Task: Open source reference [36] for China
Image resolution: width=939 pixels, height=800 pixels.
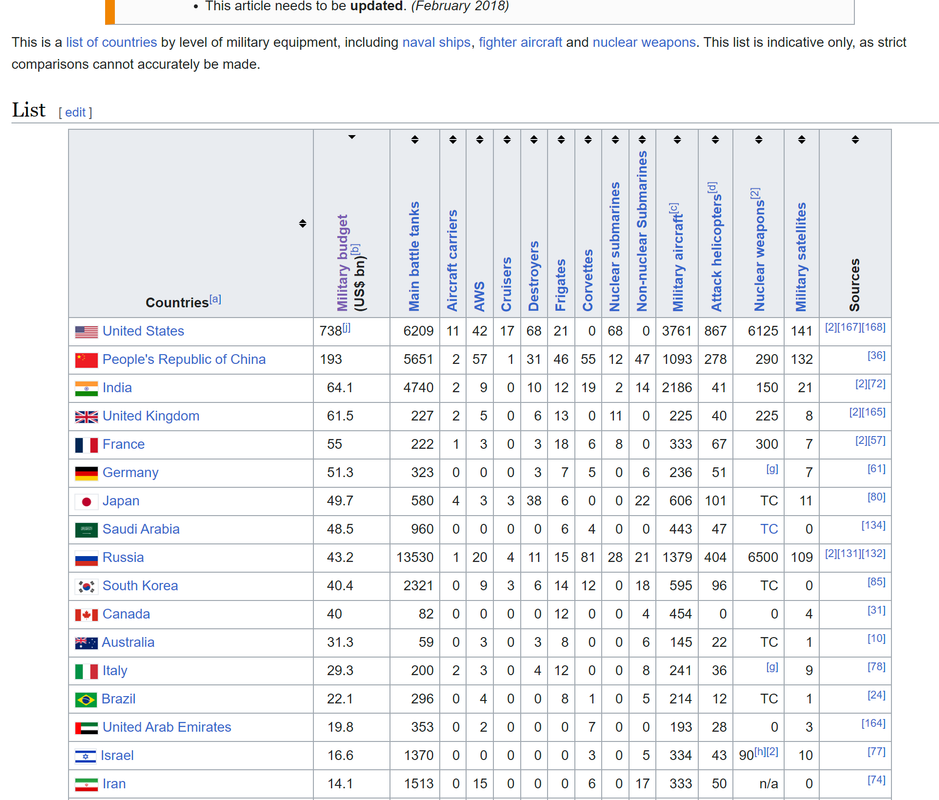Action: pyautogui.click(x=876, y=356)
